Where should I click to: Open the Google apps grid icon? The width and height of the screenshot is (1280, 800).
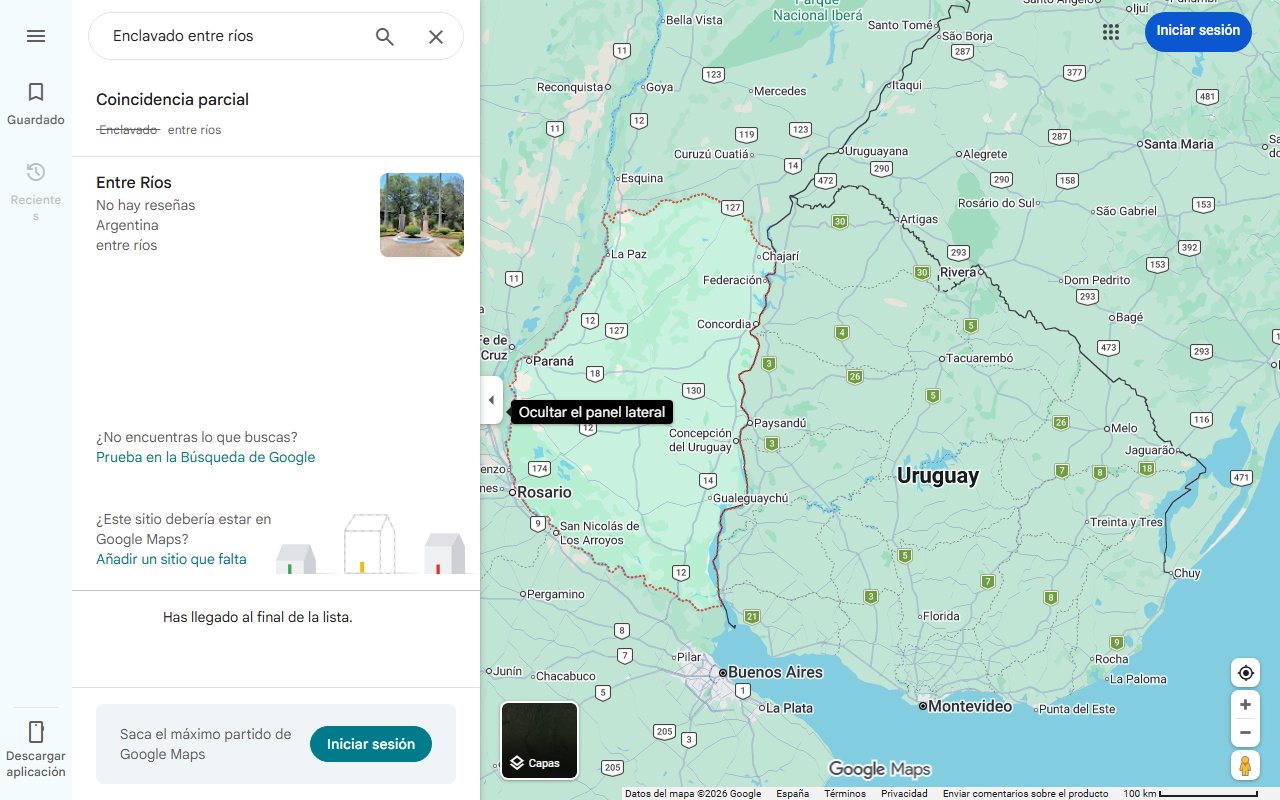[x=1110, y=32]
